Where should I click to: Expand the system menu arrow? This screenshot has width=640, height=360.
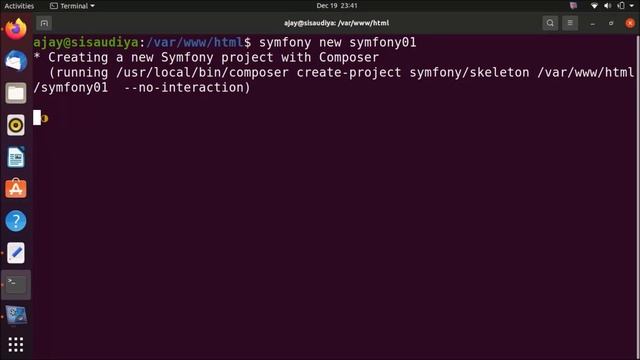(x=631, y=6)
